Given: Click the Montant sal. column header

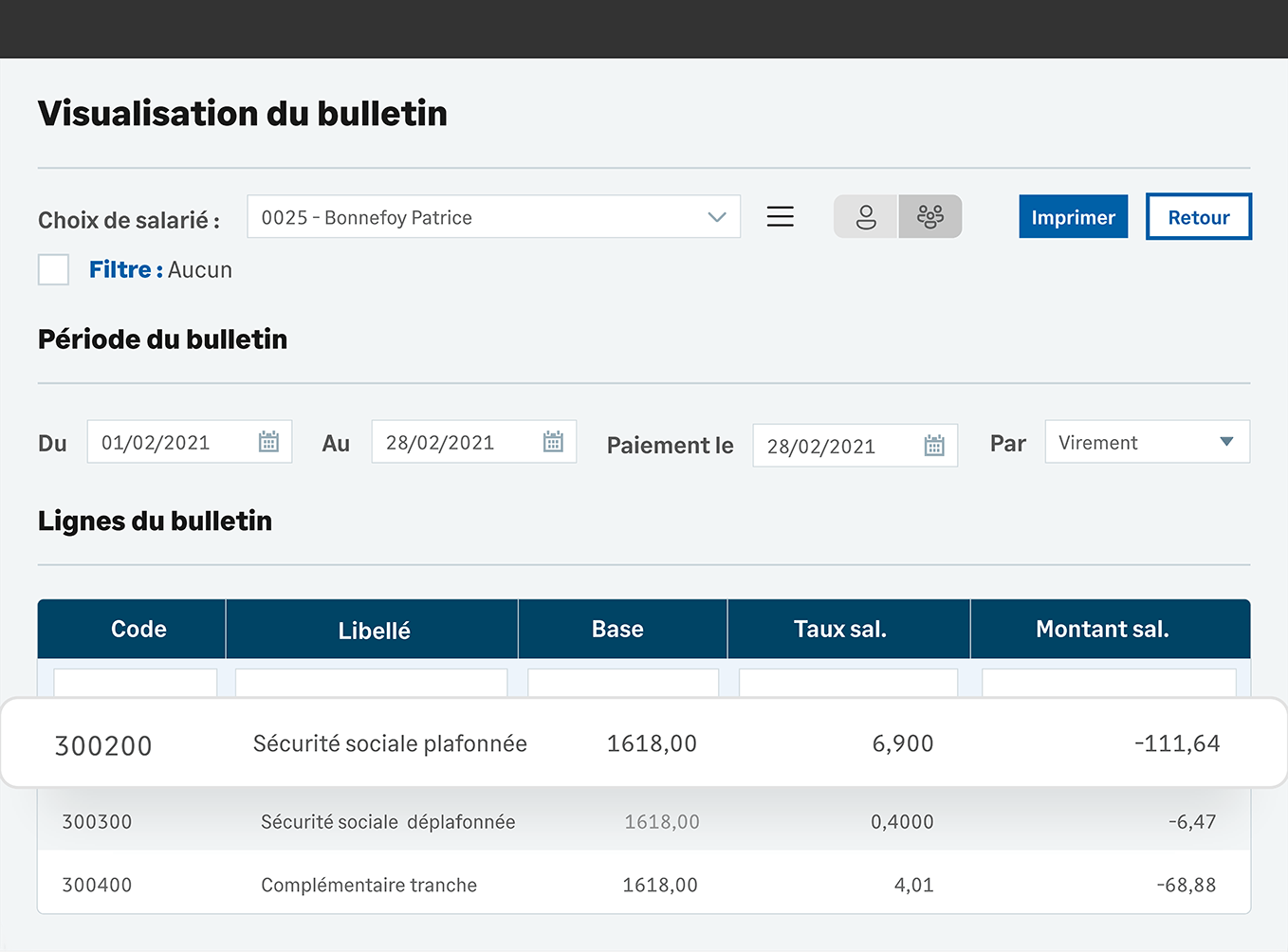Looking at the screenshot, I should click(x=1102, y=630).
